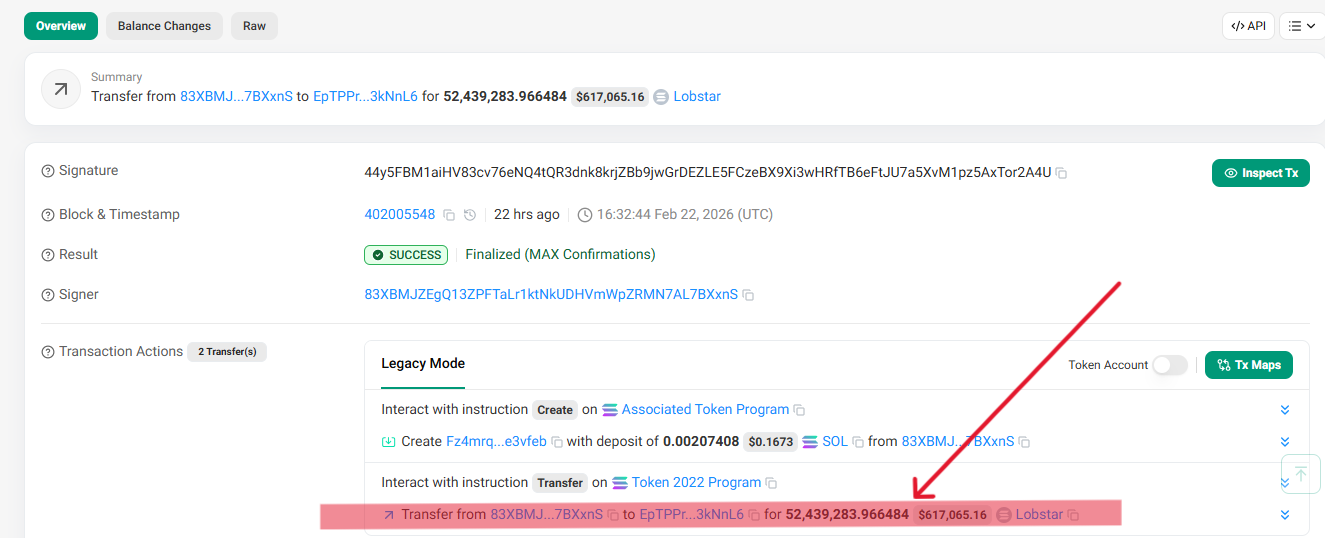
Task: Copy the block number 402005548
Action: pyautogui.click(x=449, y=215)
